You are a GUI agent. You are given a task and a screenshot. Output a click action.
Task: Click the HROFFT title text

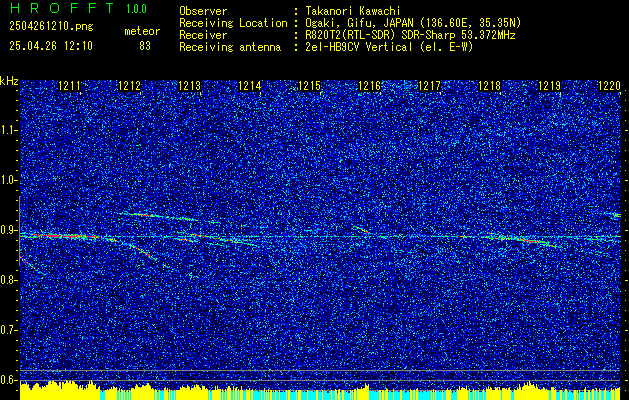(x=62, y=8)
